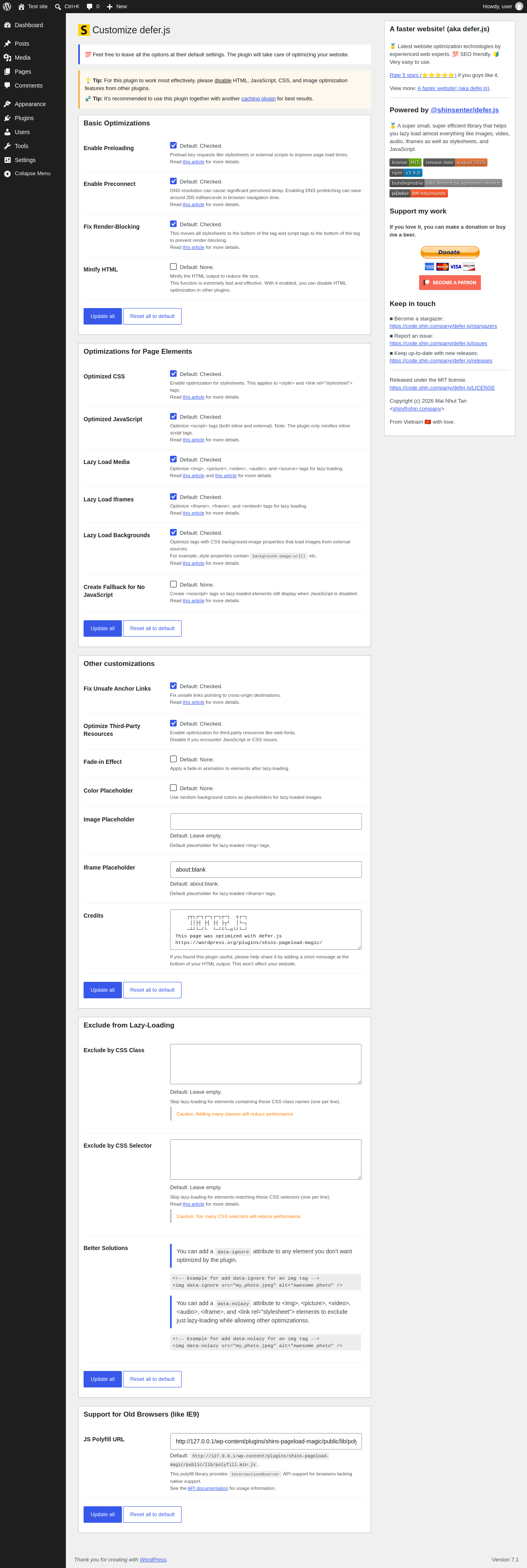Click the API documentation link
This screenshot has height=1568, width=527.
[208, 1488]
